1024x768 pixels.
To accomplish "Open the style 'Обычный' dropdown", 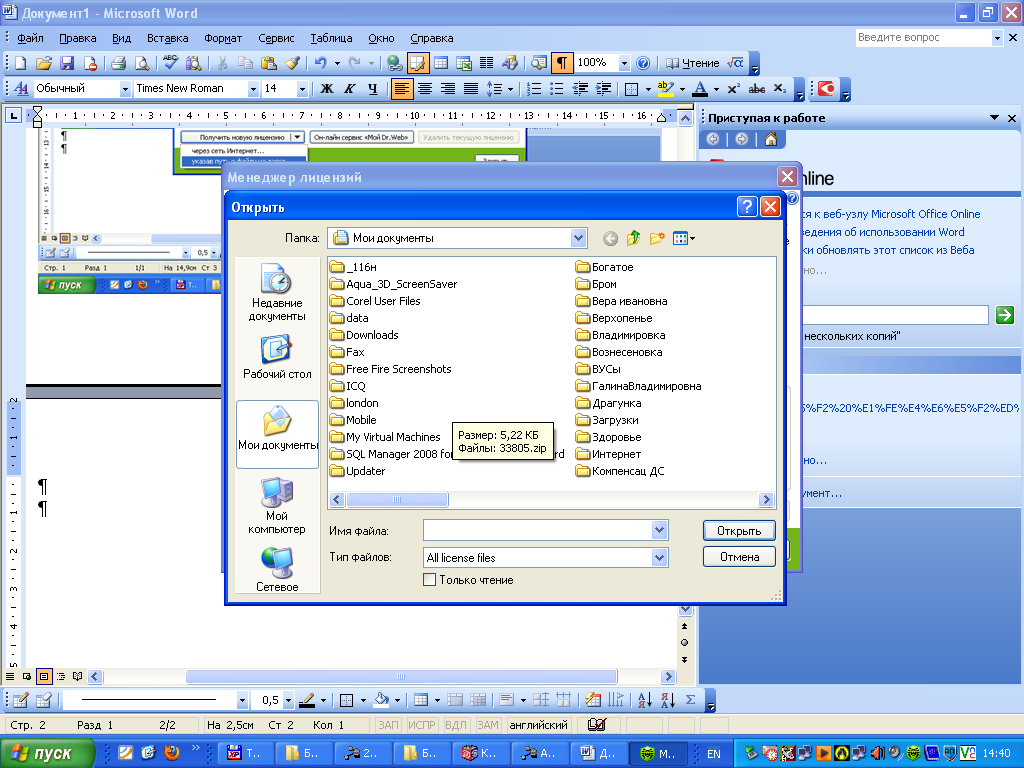I will [x=125, y=89].
